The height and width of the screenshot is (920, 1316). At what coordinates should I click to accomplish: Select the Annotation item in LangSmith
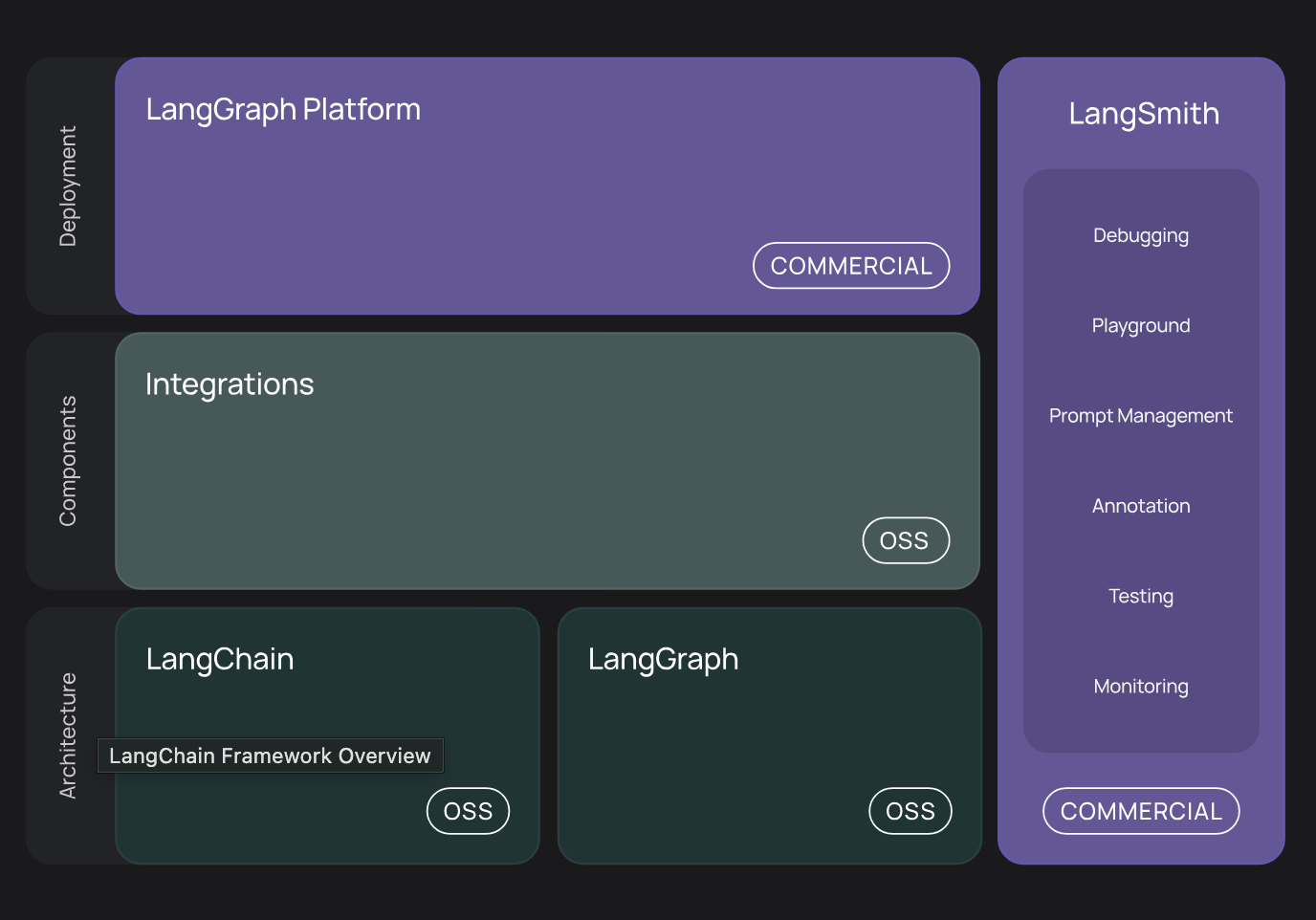pyautogui.click(x=1141, y=506)
